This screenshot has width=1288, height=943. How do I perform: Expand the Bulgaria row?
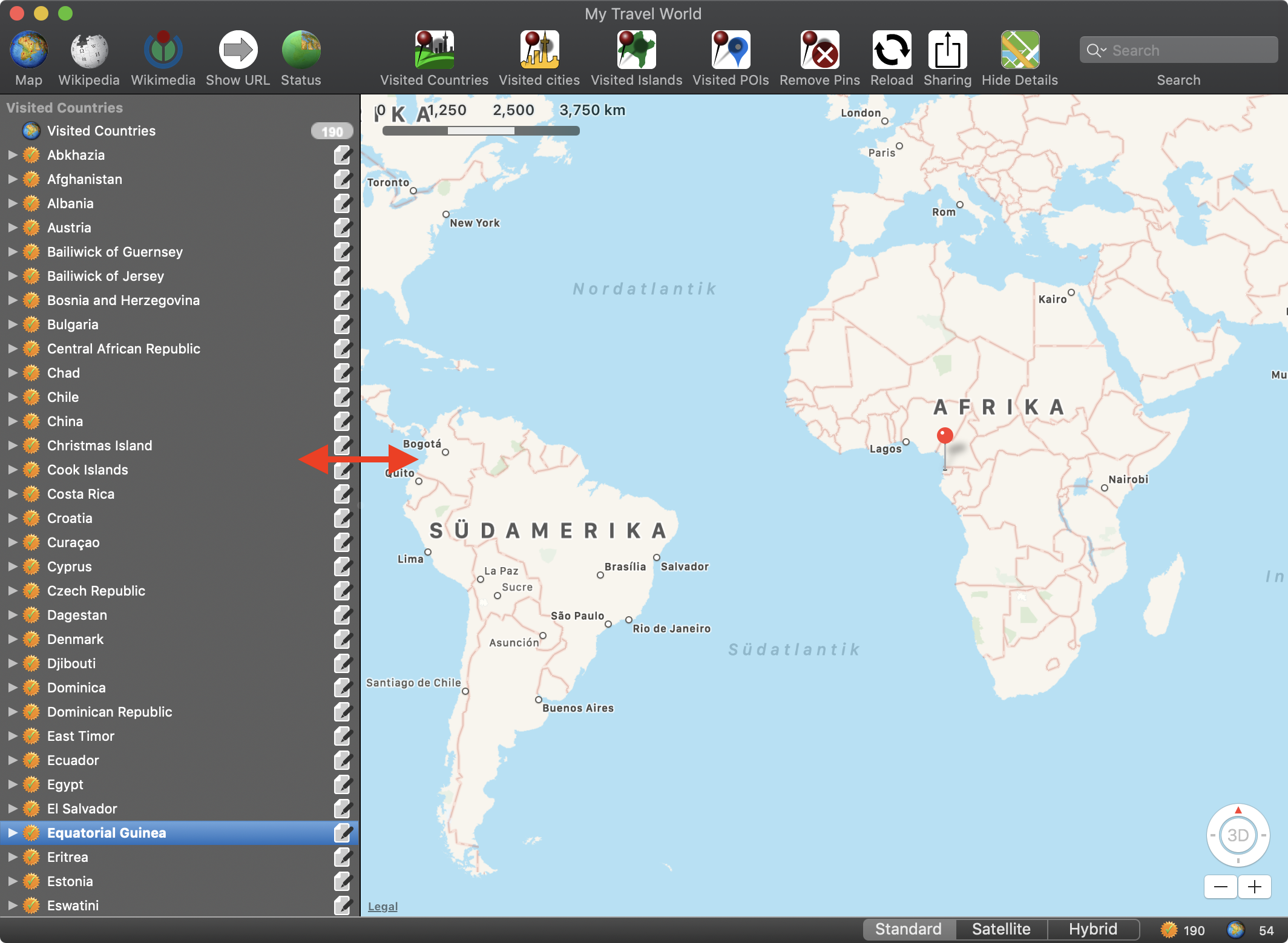[13, 324]
